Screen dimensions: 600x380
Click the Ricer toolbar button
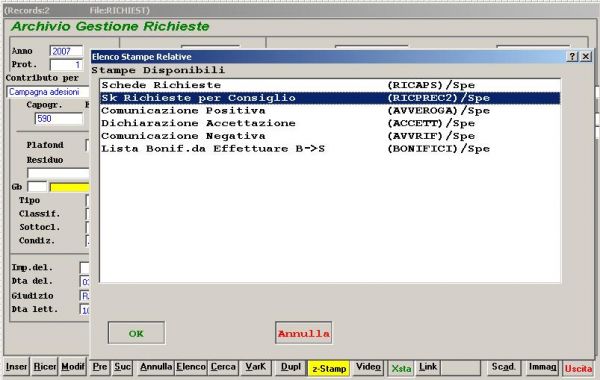[45, 367]
